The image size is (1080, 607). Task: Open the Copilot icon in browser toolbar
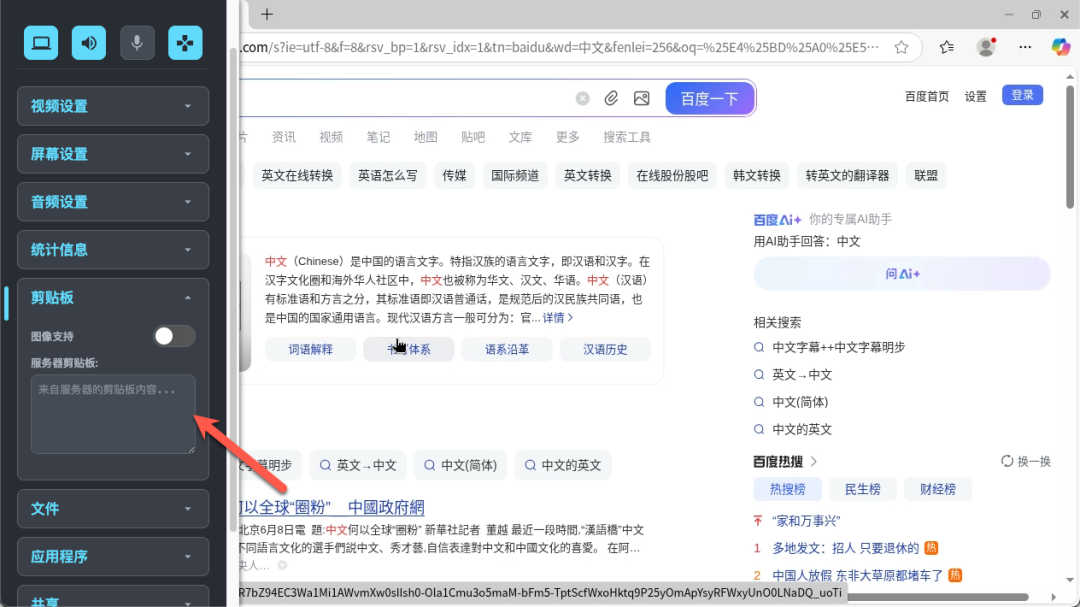pos(1060,46)
